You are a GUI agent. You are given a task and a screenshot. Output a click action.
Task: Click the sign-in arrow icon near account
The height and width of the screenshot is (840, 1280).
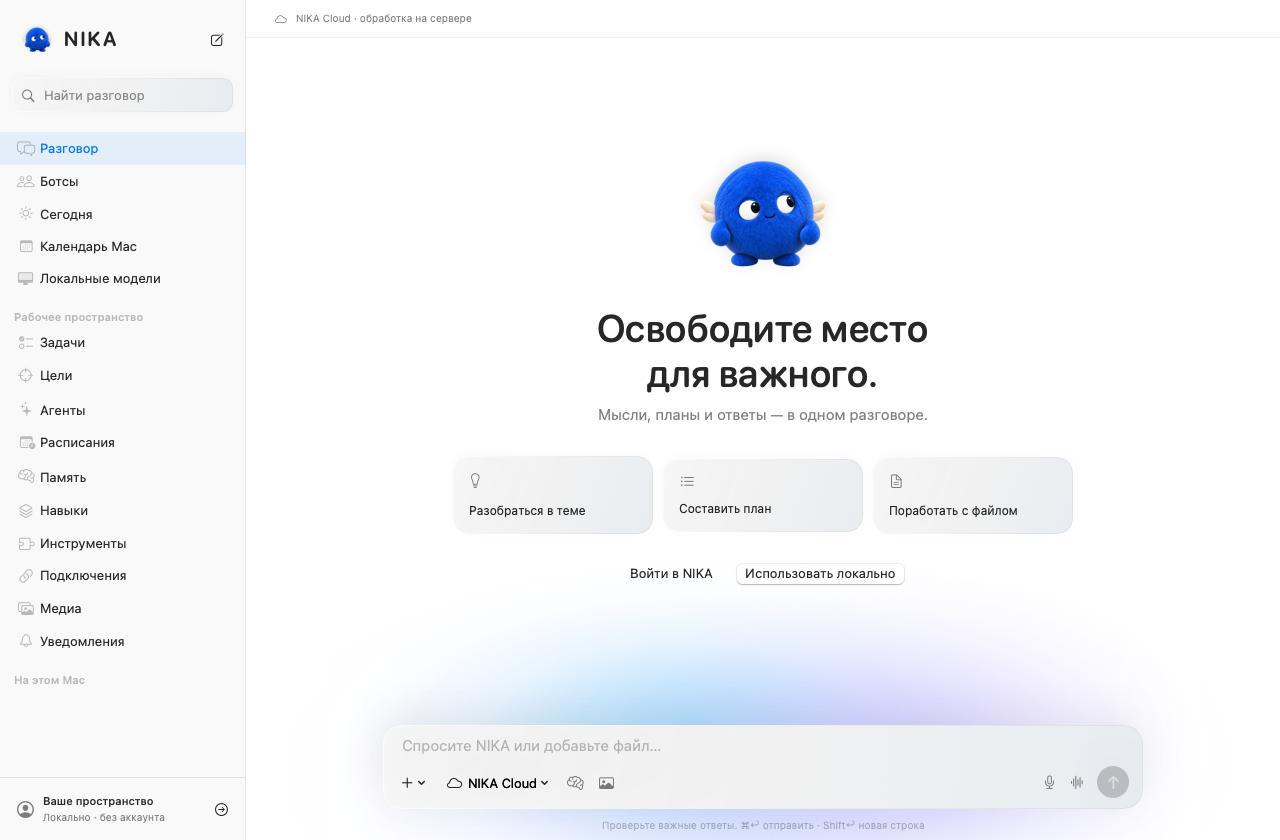(x=222, y=809)
